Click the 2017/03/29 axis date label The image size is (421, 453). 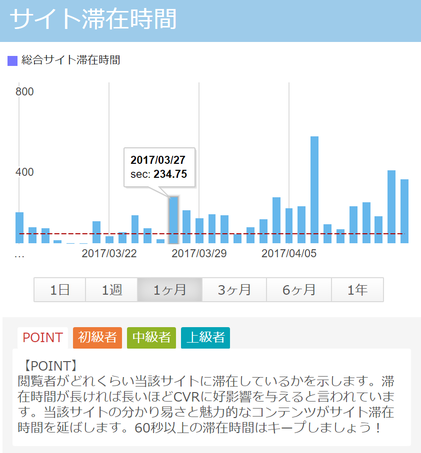pyautogui.click(x=199, y=253)
